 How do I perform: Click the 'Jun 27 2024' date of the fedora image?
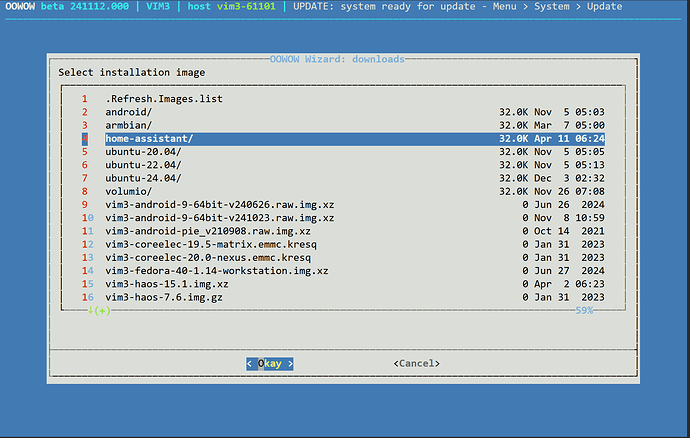(569, 270)
